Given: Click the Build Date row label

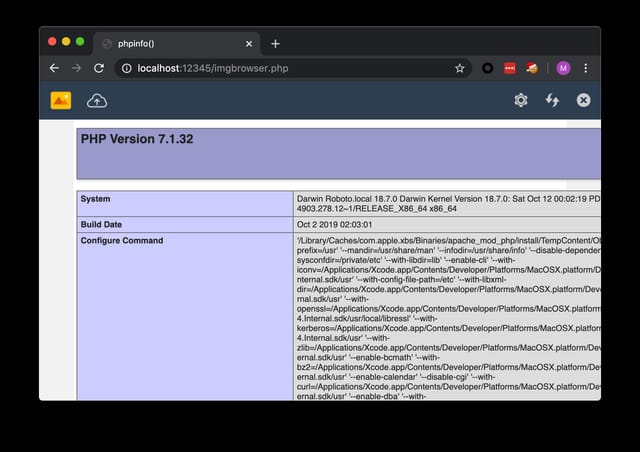Looking at the screenshot, I should (x=101, y=225).
